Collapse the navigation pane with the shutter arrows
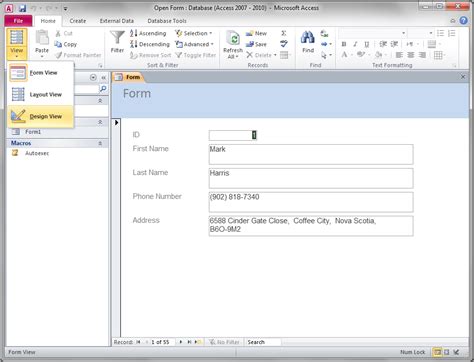The height and width of the screenshot is (362, 474). click(104, 78)
